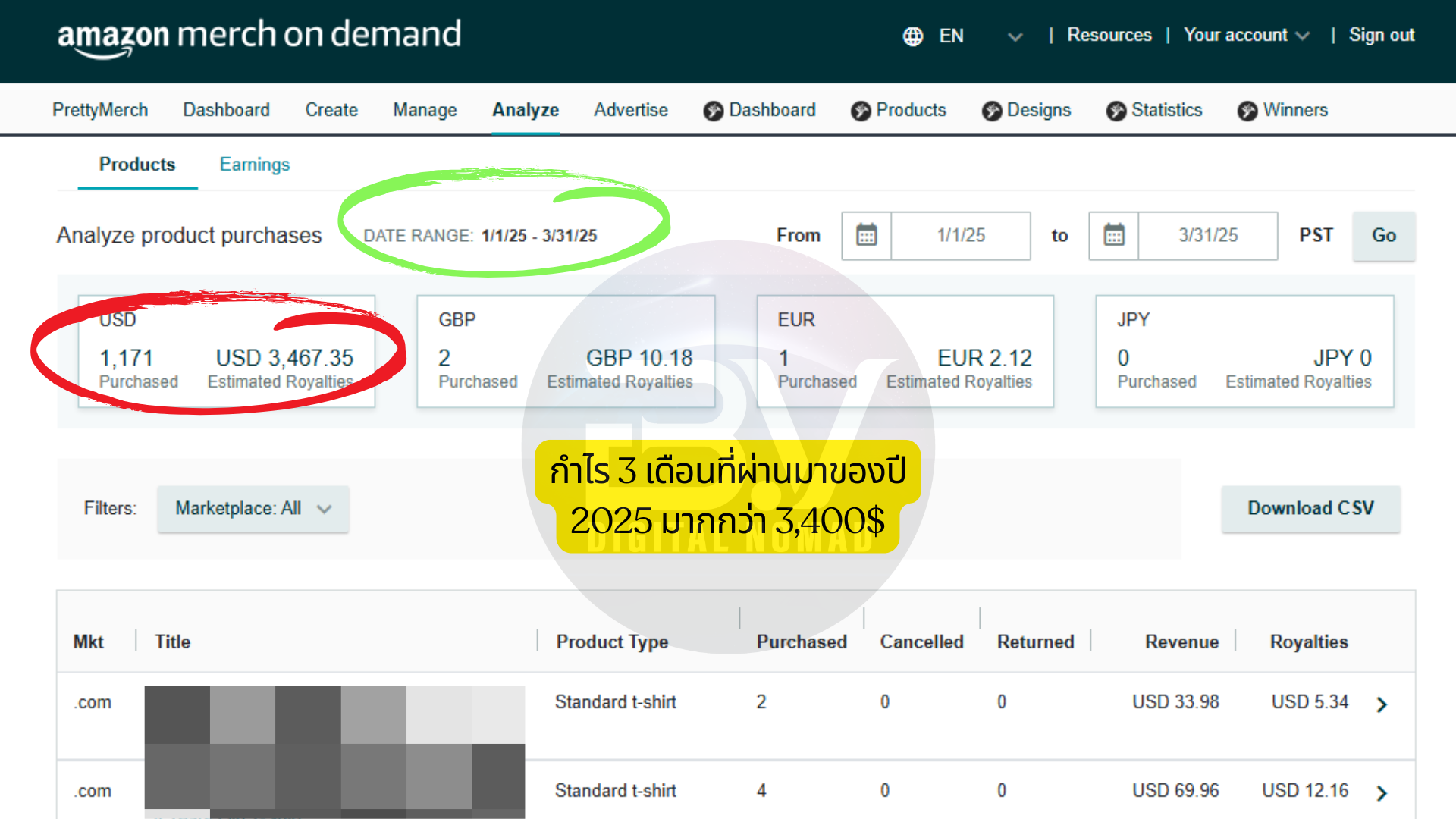Sort by the Royalties column header
Image resolution: width=1456 pixels, height=819 pixels.
click(1309, 642)
